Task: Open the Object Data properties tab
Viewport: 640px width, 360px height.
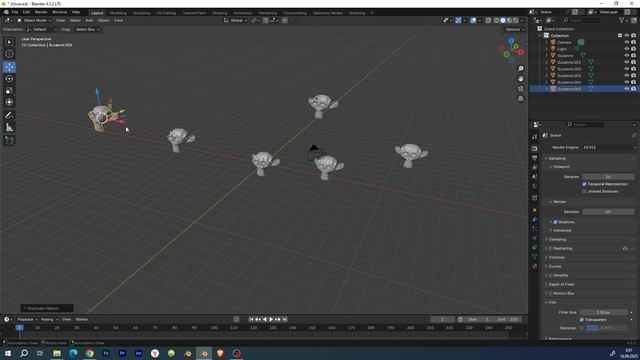Action: pyautogui.click(x=535, y=257)
